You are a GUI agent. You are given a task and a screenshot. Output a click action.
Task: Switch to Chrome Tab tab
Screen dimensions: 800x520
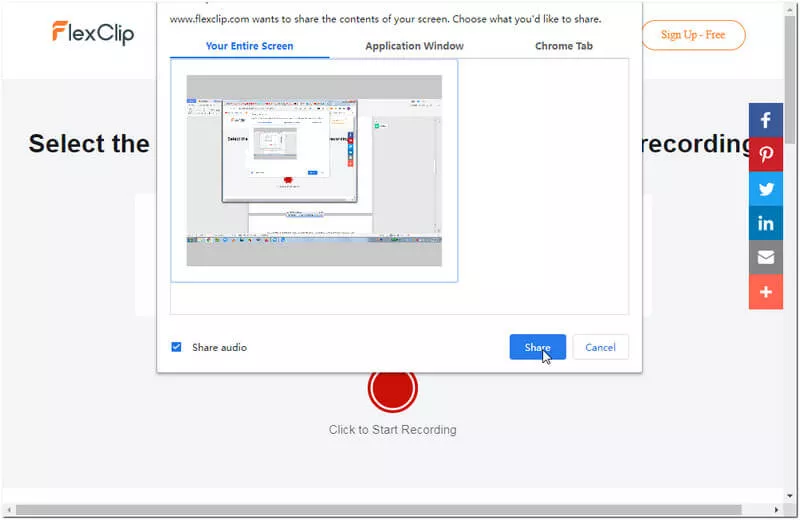click(564, 46)
